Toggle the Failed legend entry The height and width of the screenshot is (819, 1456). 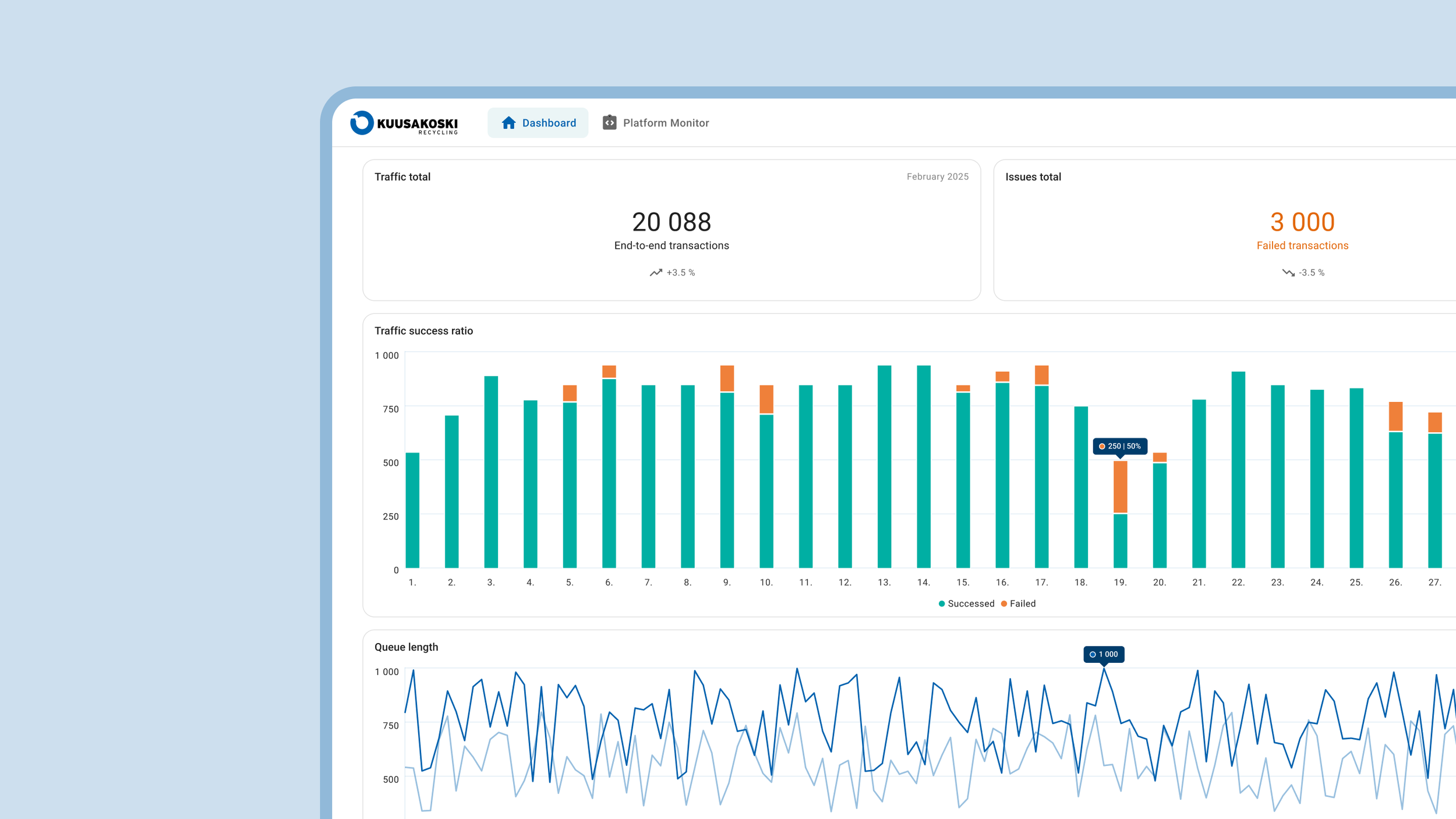(1018, 603)
